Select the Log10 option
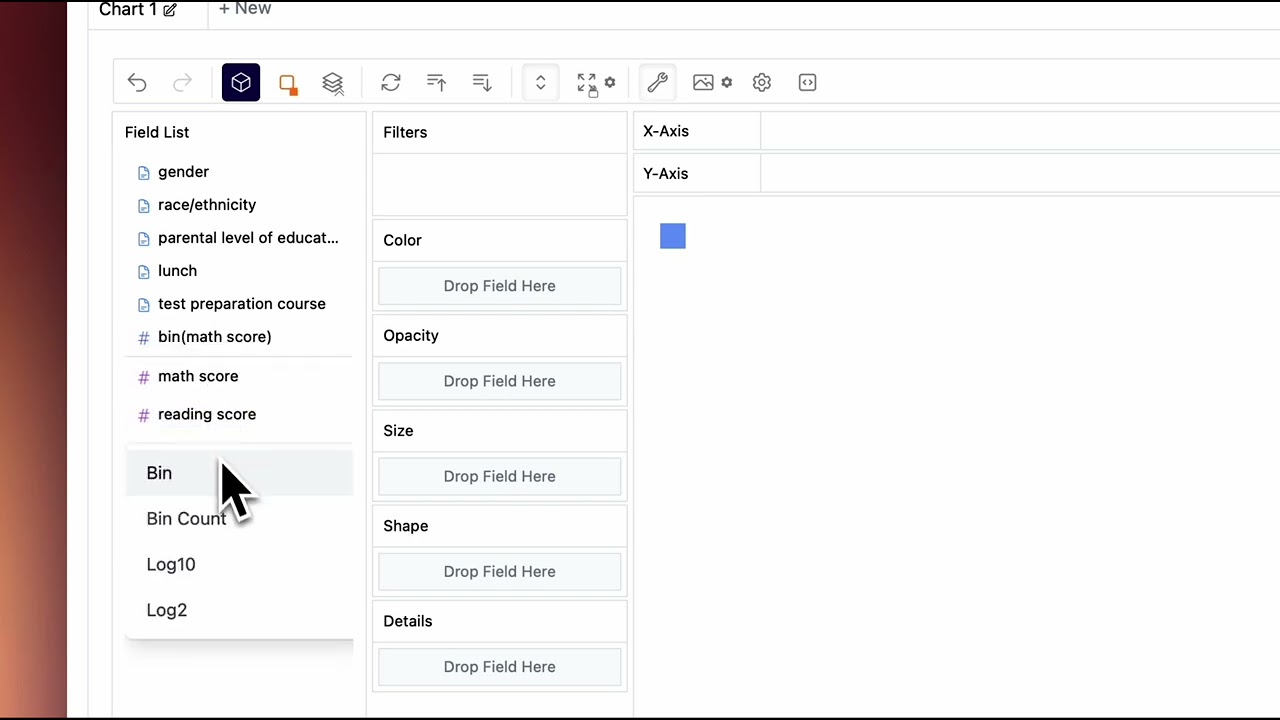Image resolution: width=1280 pixels, height=720 pixels. click(171, 565)
